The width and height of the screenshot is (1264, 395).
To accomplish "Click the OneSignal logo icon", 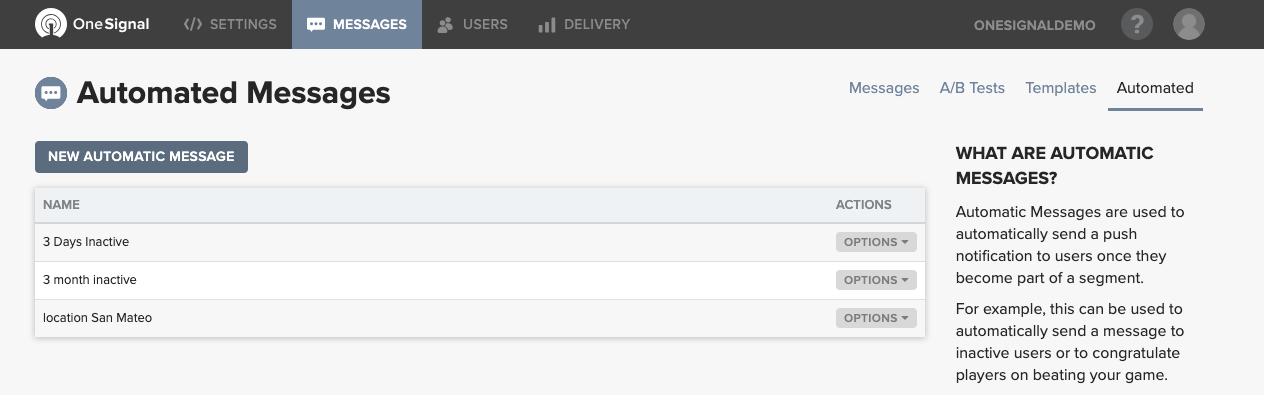I will (50, 24).
